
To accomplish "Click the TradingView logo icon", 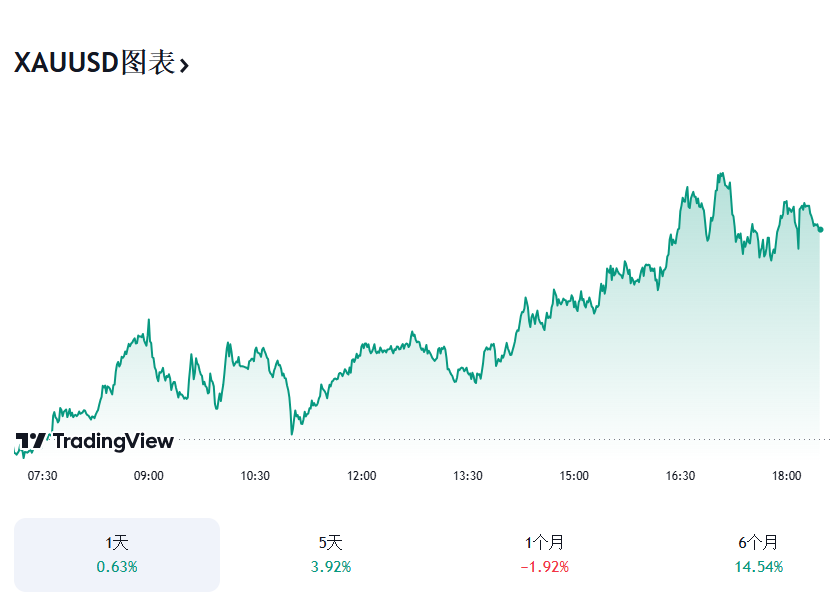I will coord(30,441).
